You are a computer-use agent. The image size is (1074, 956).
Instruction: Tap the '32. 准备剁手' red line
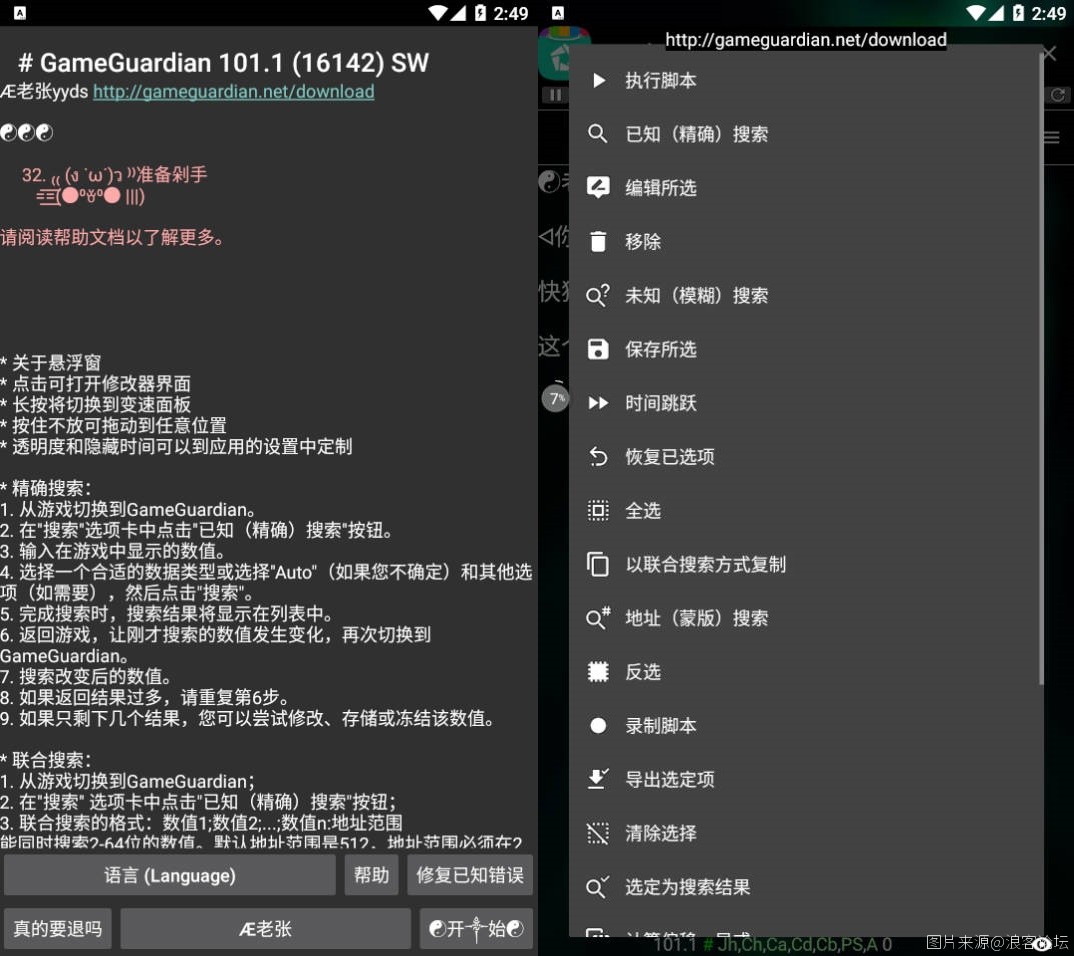tap(114, 175)
